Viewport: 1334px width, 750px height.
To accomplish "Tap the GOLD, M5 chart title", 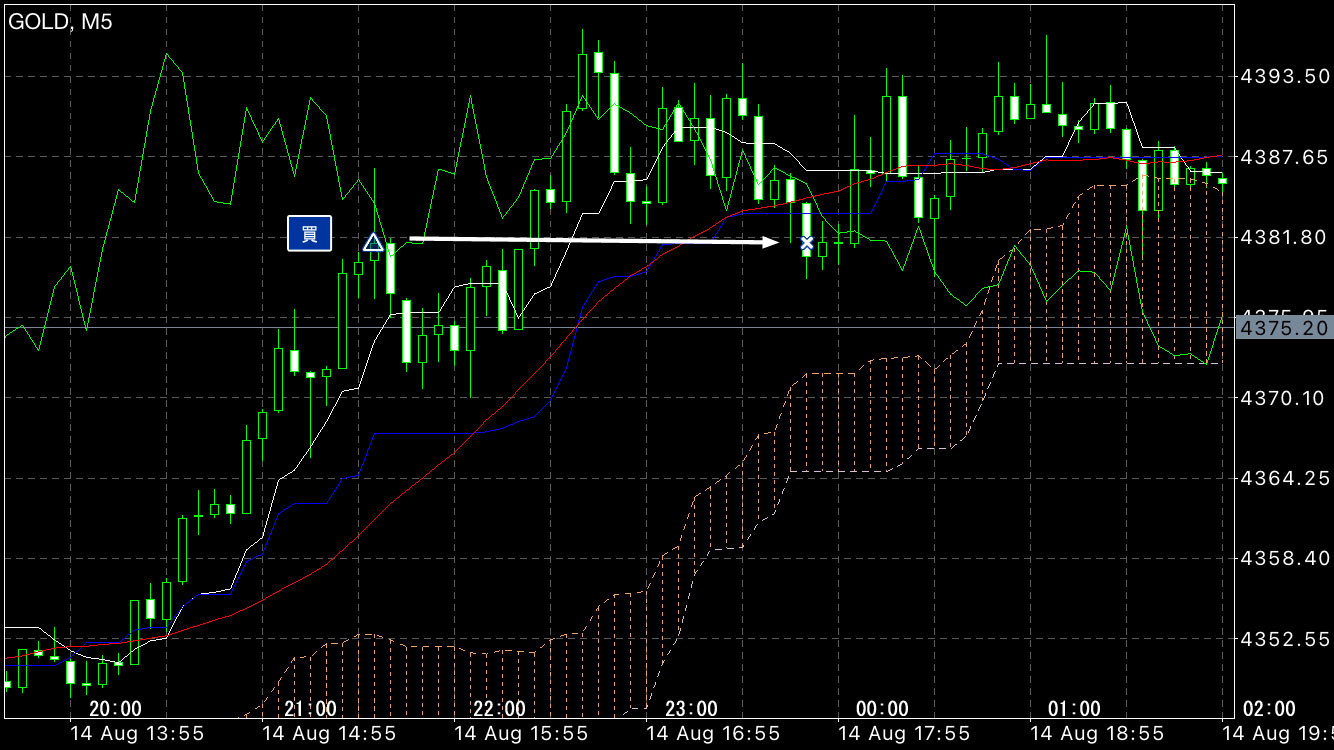I will [61, 22].
